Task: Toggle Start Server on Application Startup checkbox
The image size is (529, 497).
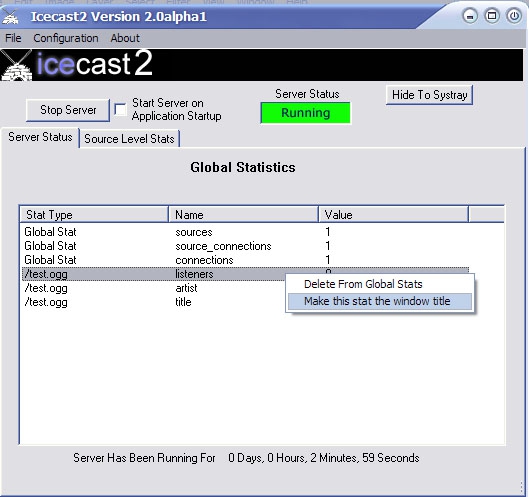Action: coord(120,109)
